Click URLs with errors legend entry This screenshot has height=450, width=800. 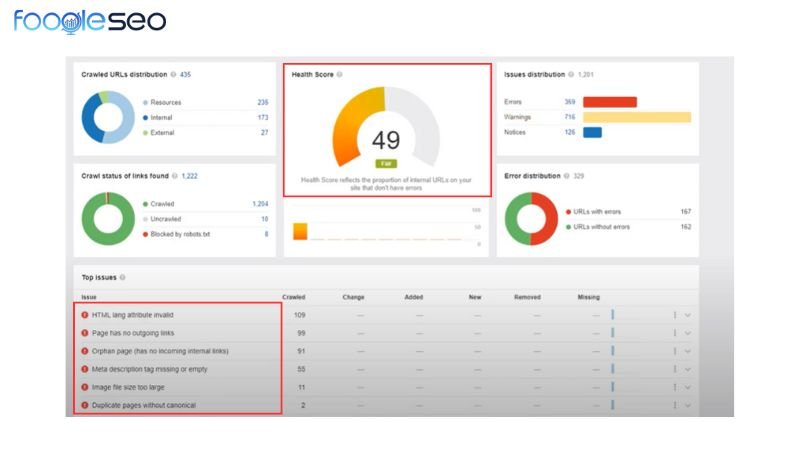click(x=593, y=212)
